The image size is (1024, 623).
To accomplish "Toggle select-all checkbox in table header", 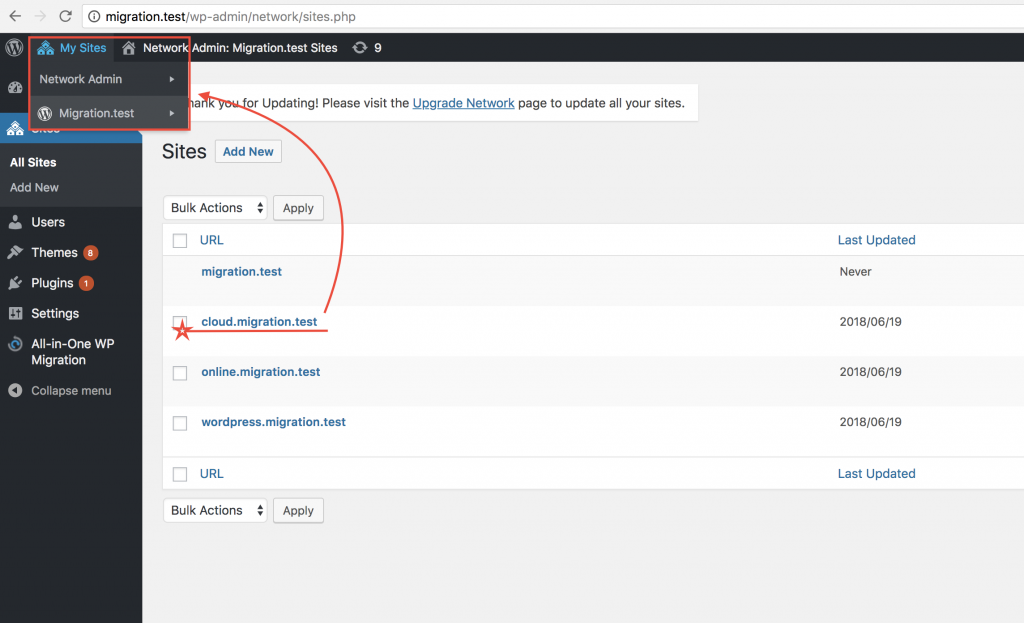I will point(180,240).
